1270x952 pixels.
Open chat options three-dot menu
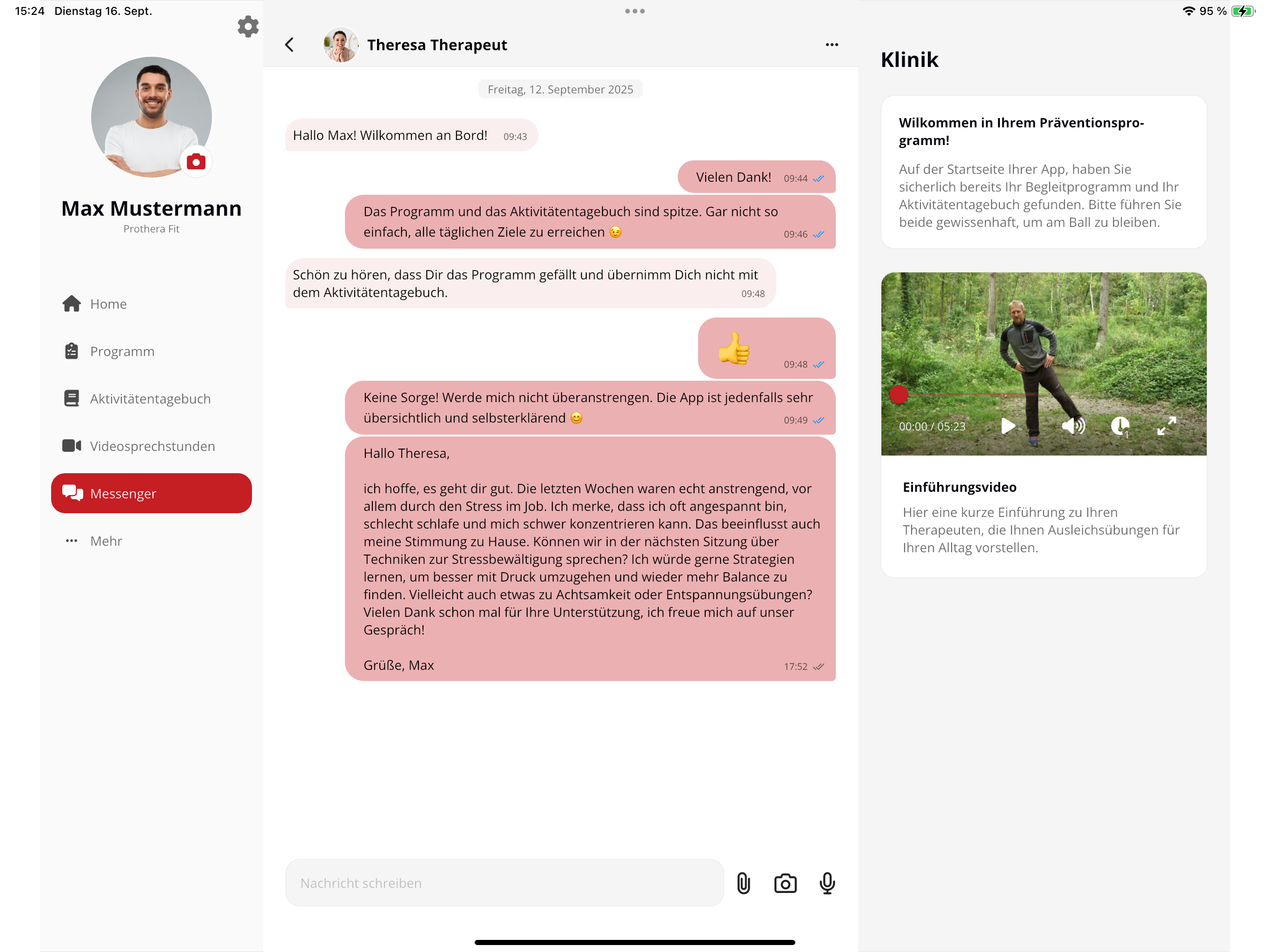point(832,45)
